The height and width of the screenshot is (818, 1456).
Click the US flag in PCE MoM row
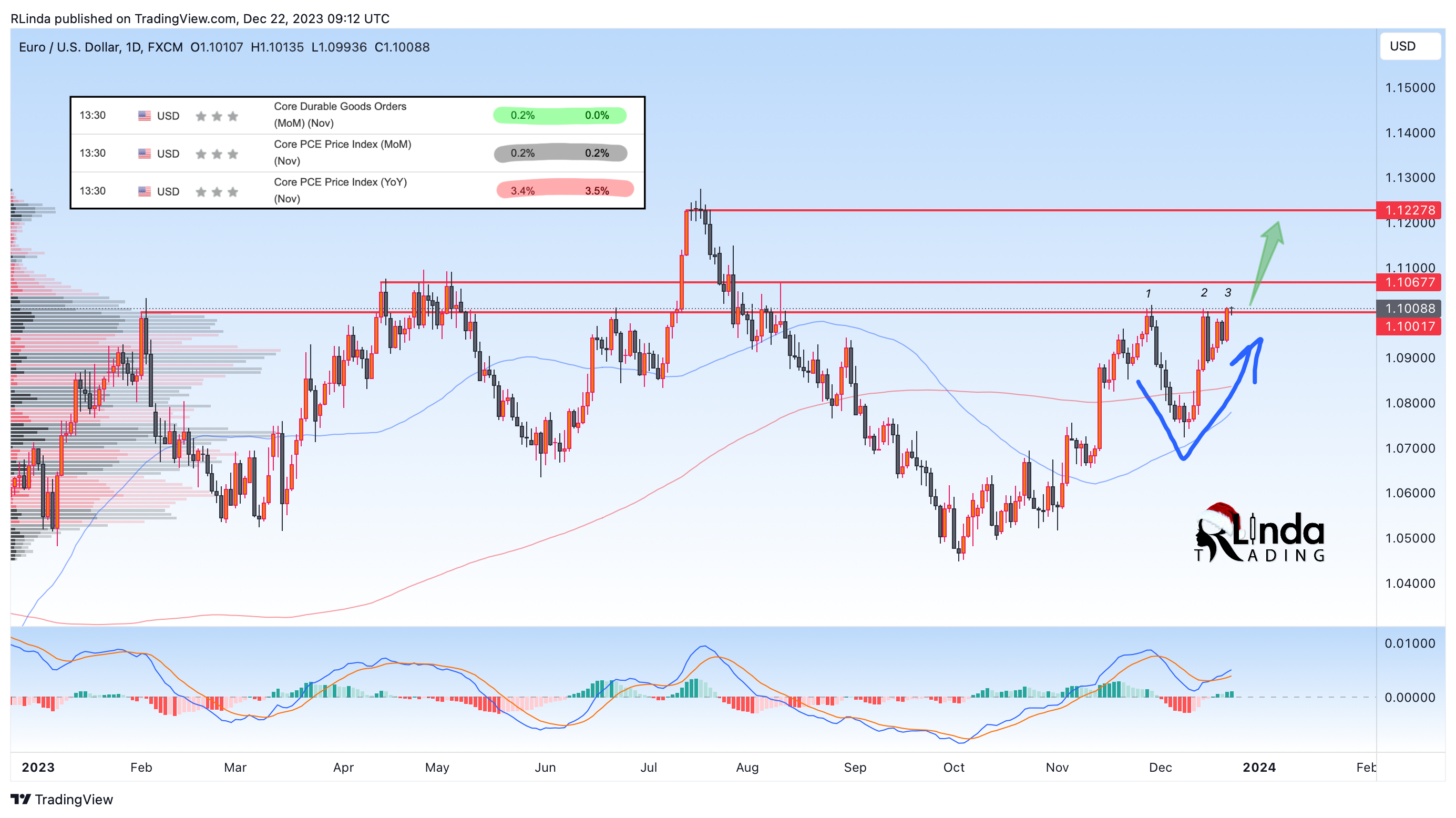pos(144,153)
